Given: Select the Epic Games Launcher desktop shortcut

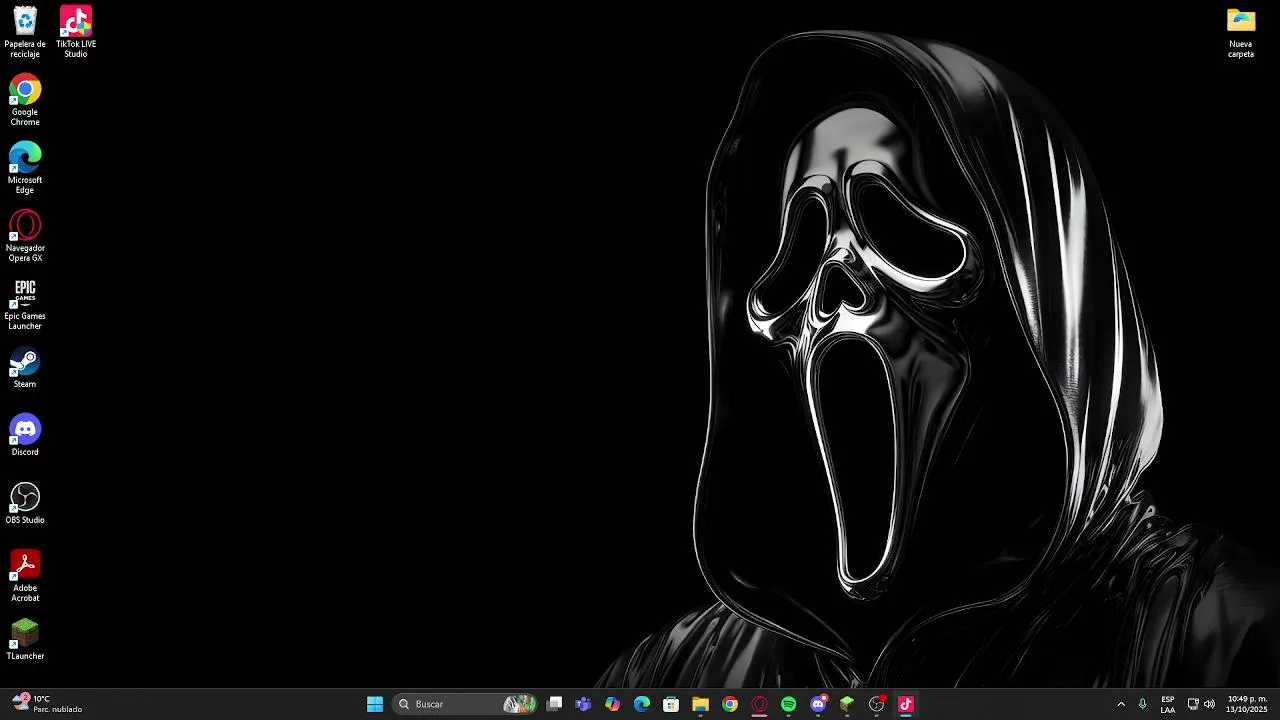Looking at the screenshot, I should pos(25,305).
